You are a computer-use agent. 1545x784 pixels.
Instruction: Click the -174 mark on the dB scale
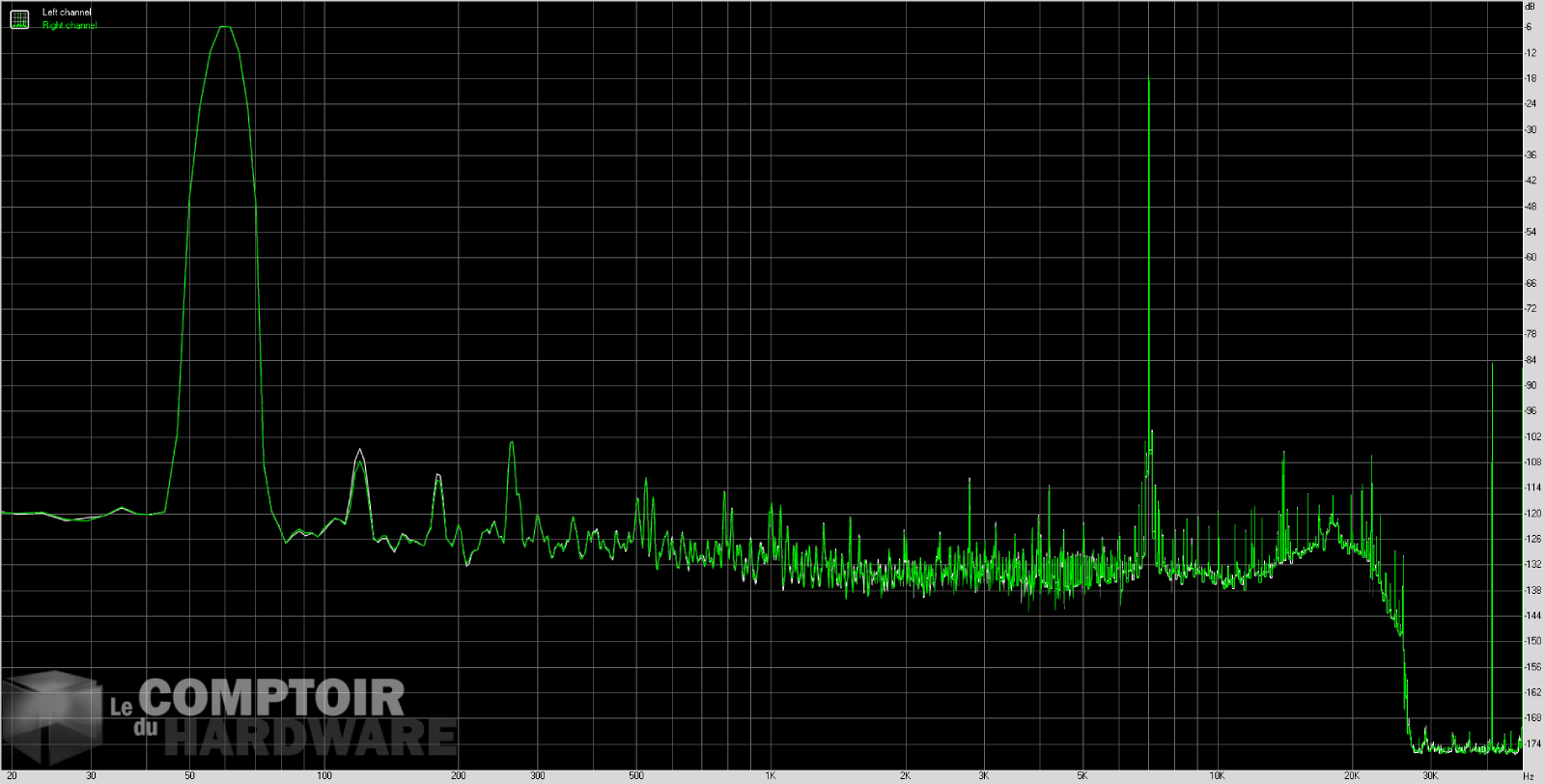(1531, 743)
